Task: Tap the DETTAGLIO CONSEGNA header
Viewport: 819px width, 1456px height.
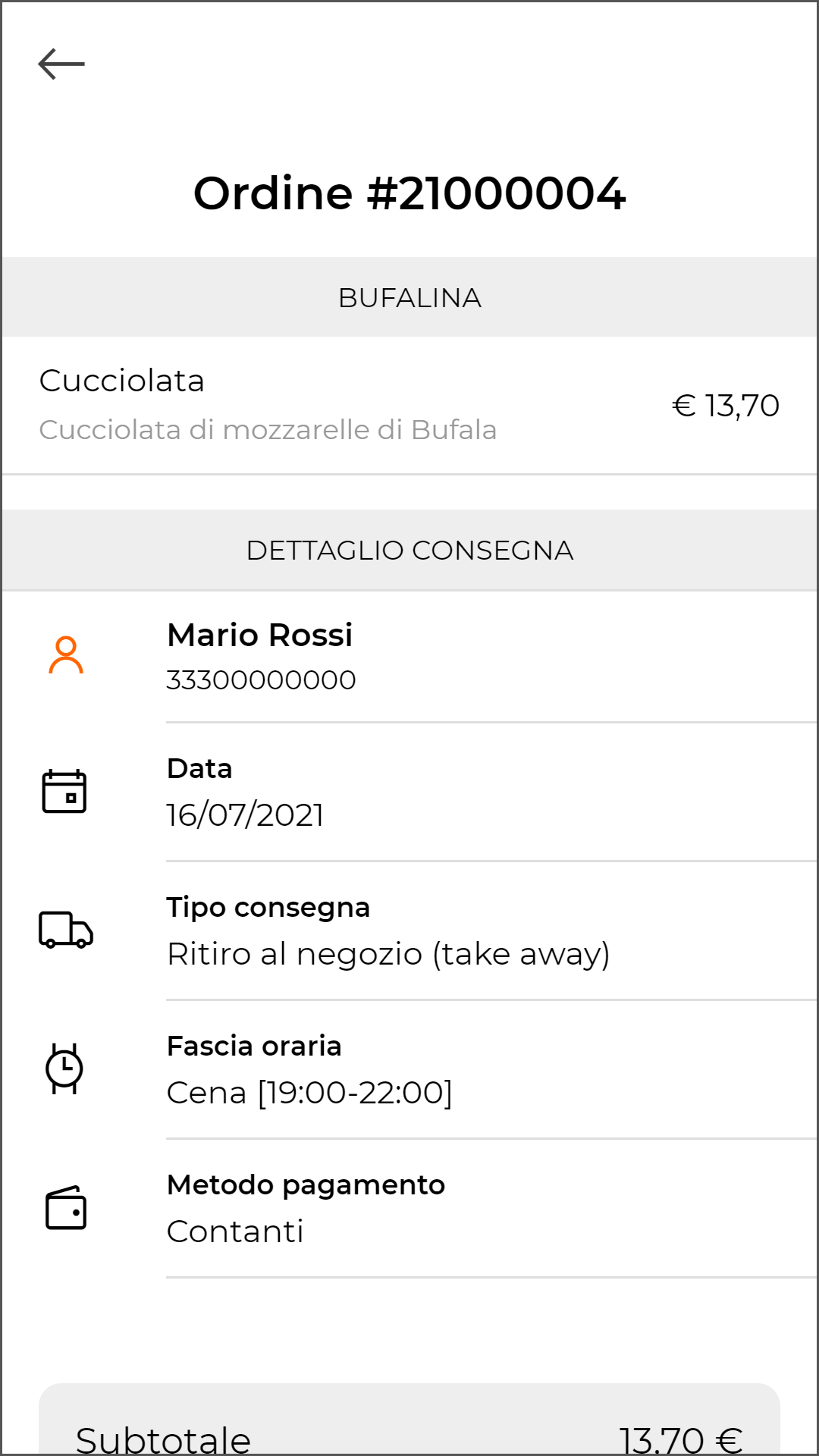Action: tap(409, 551)
